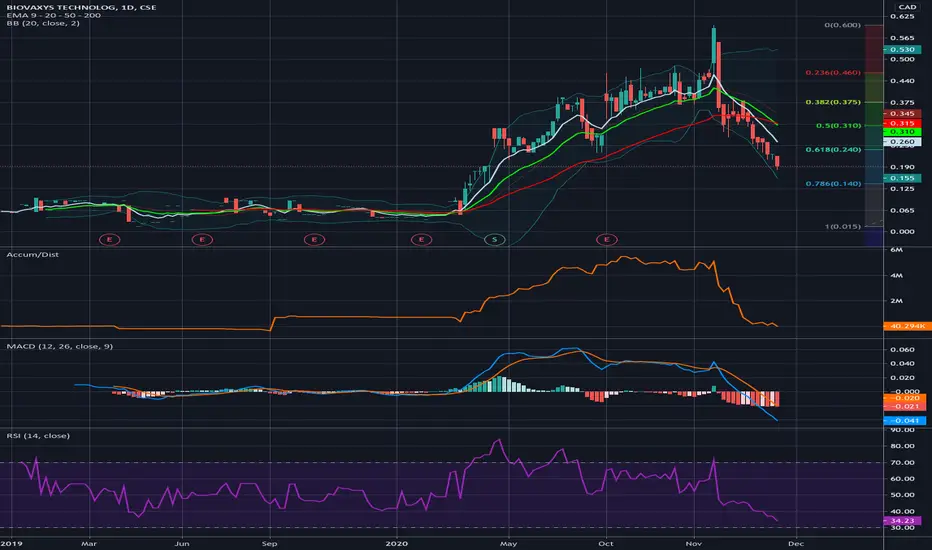
Task: Click the Mar label on the time axis
Action: click(x=89, y=543)
